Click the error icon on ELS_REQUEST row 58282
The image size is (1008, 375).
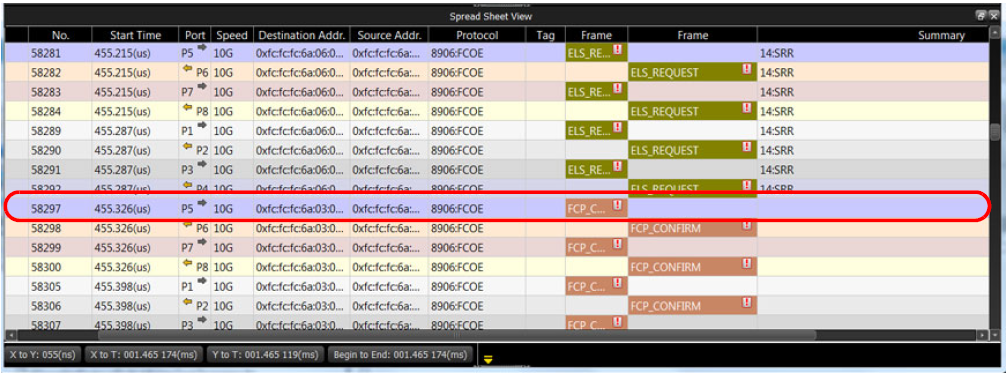[747, 69]
